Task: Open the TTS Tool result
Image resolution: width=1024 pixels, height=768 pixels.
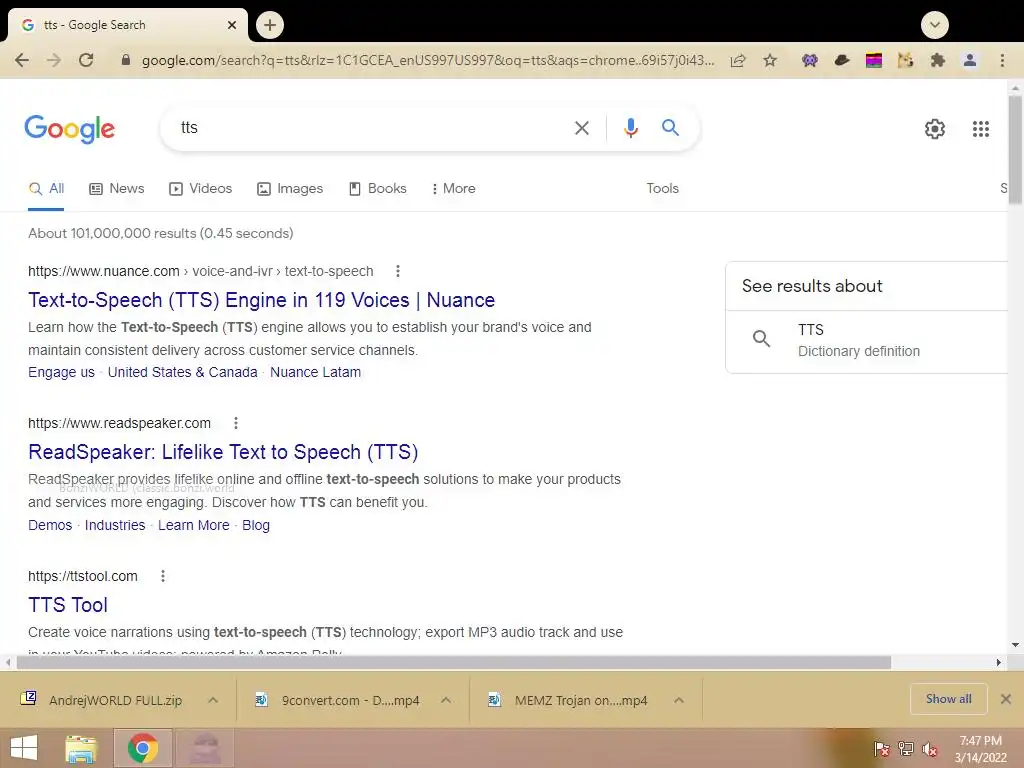Action: tap(68, 605)
